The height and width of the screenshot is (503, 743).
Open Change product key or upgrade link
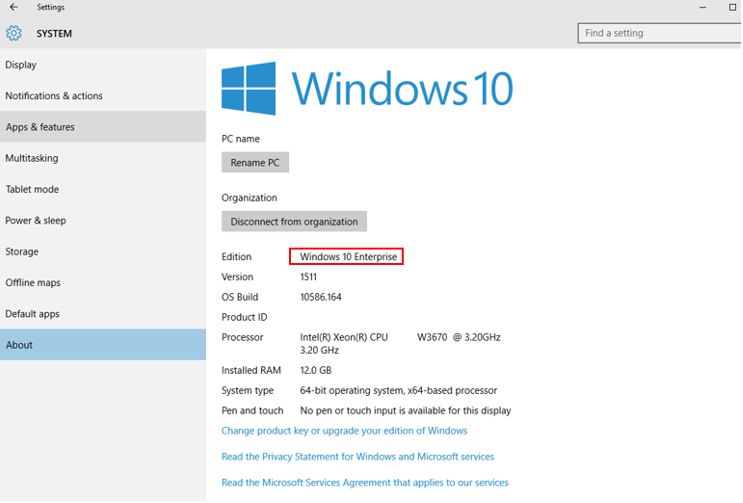point(344,431)
